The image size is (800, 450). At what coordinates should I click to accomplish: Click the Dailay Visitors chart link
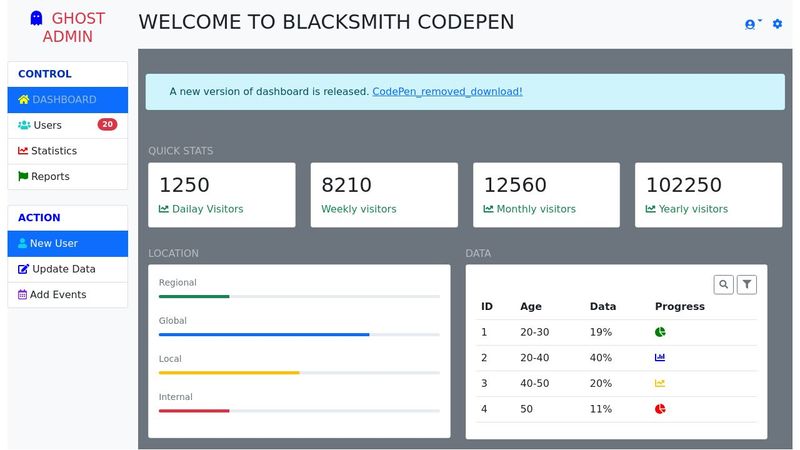coord(207,209)
